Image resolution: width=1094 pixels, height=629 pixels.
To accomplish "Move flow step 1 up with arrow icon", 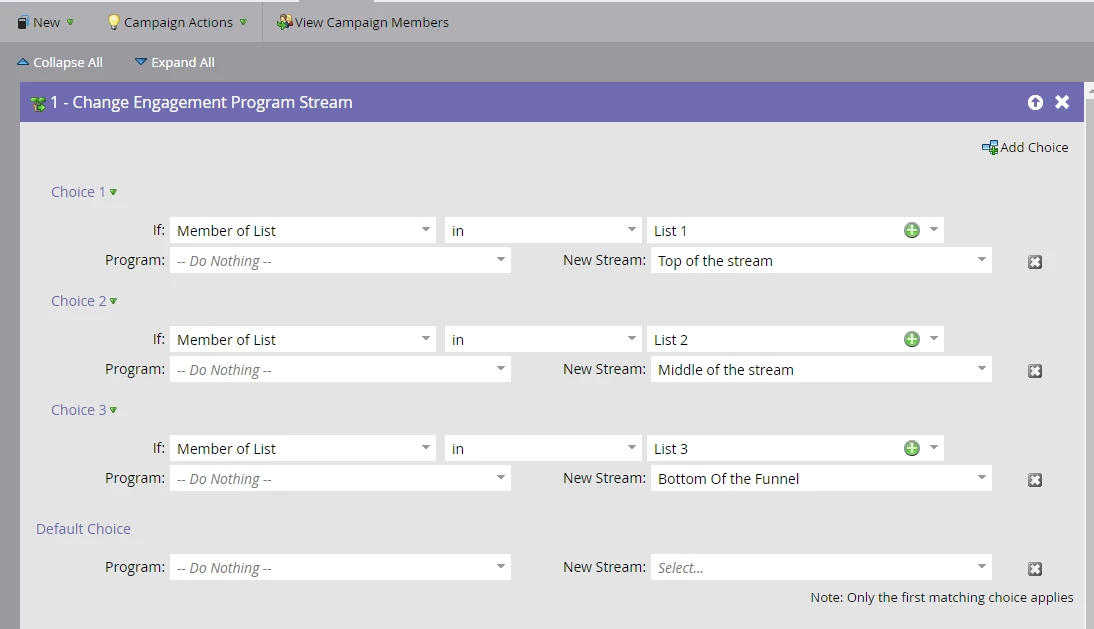I will (1035, 103).
